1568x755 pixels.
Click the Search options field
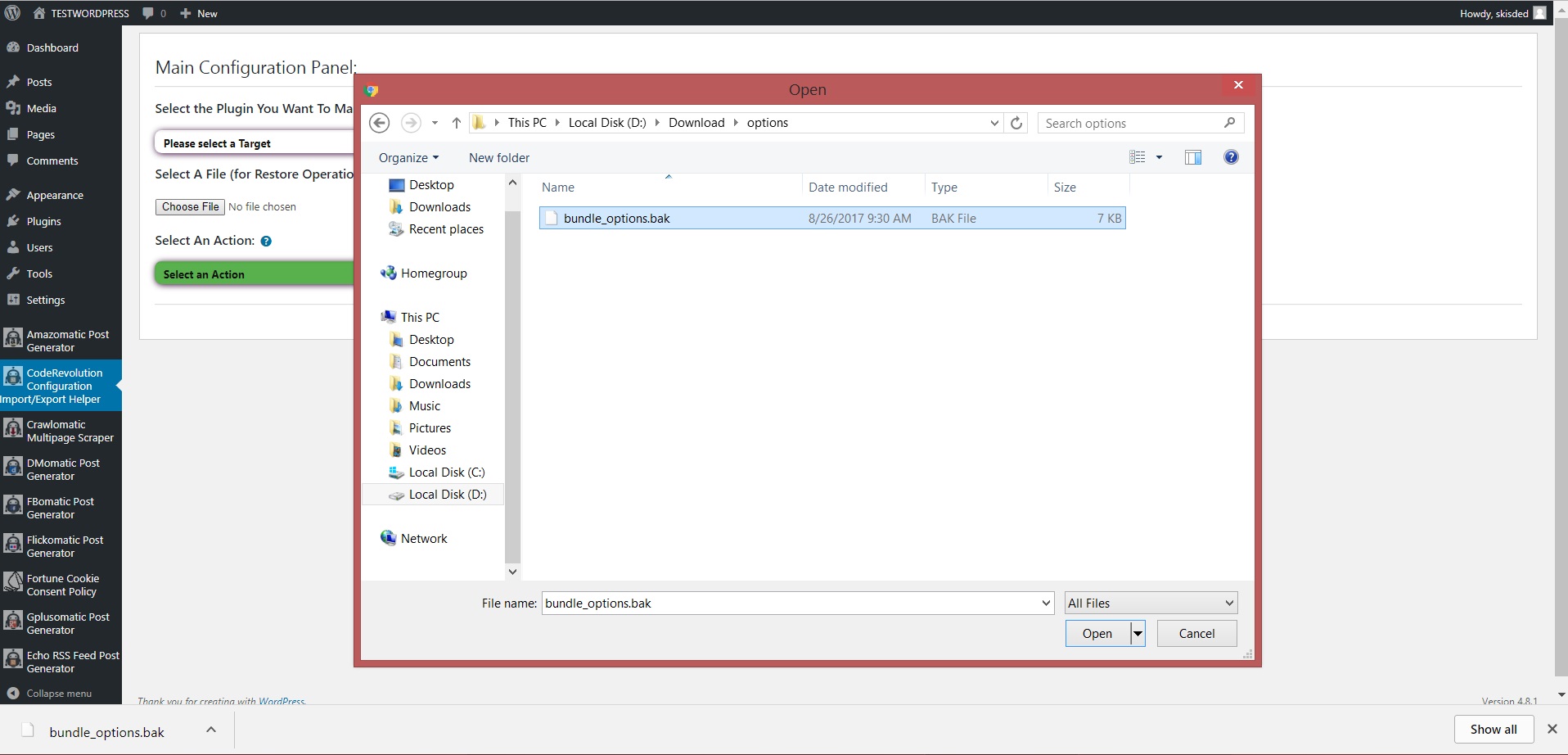coord(1141,123)
